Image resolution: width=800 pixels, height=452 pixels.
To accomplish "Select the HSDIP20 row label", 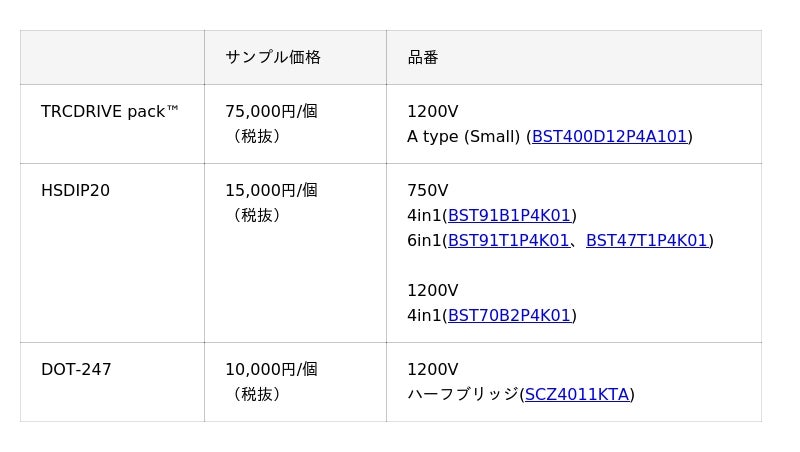I will pyautogui.click(x=75, y=191).
